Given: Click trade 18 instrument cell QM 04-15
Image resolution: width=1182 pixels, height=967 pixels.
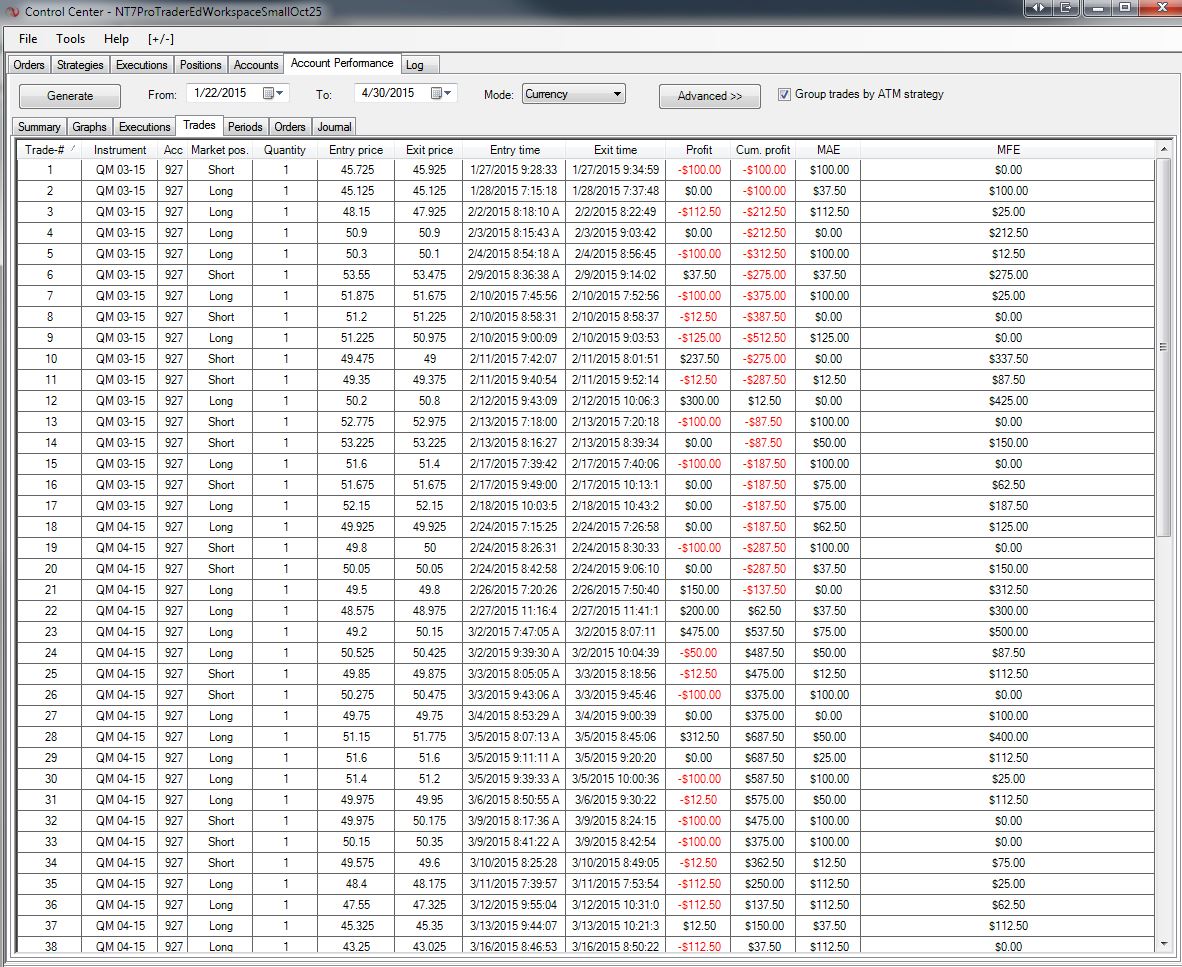Looking at the screenshot, I should [x=121, y=527].
